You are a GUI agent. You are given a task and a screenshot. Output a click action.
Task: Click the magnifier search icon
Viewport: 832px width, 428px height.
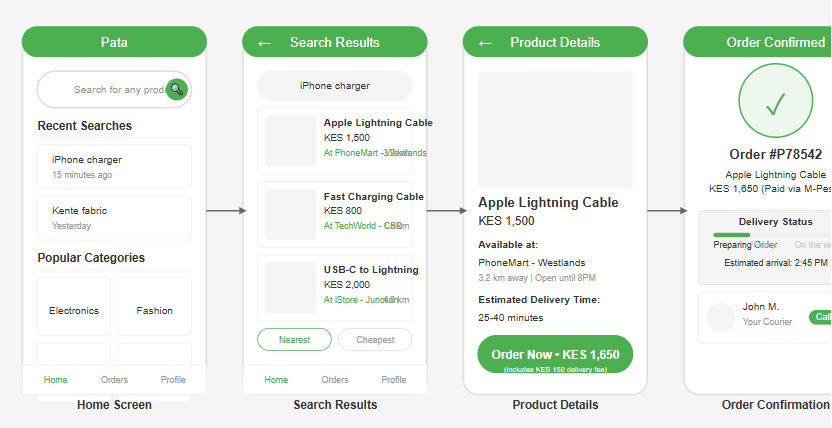pos(177,90)
